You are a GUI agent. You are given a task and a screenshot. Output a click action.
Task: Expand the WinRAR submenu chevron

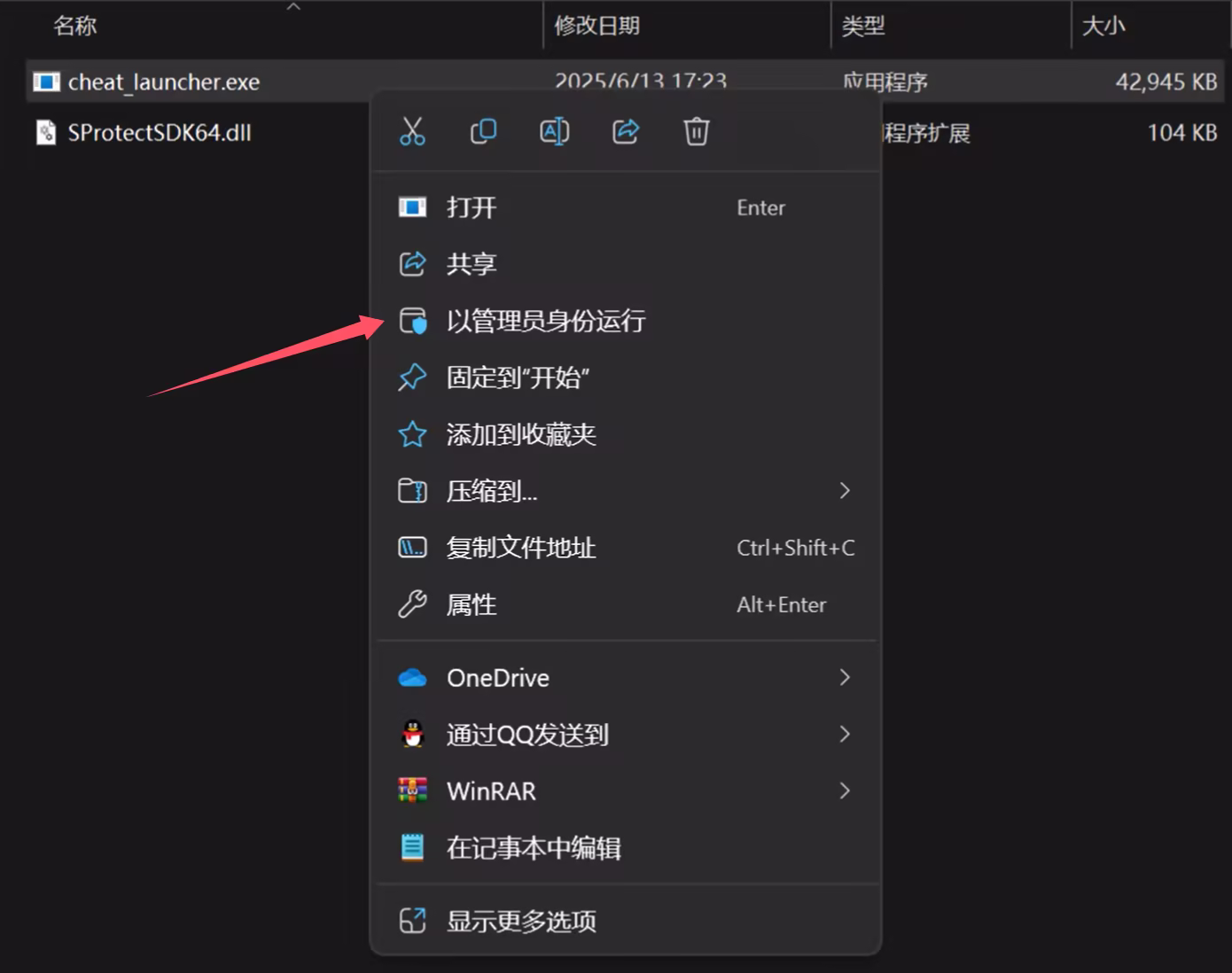pyautogui.click(x=845, y=790)
